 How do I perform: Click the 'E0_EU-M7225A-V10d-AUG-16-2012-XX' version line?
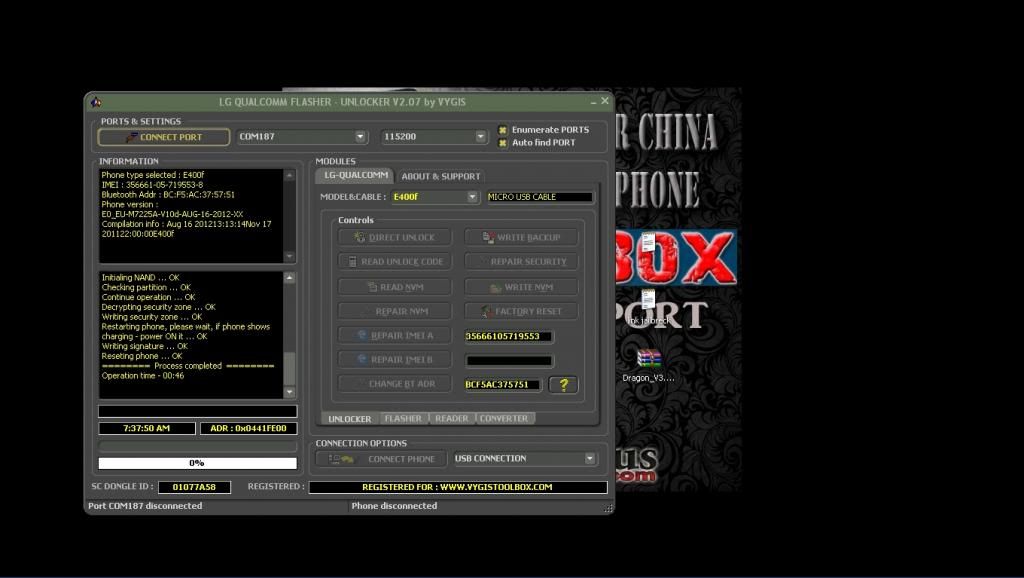click(172, 214)
